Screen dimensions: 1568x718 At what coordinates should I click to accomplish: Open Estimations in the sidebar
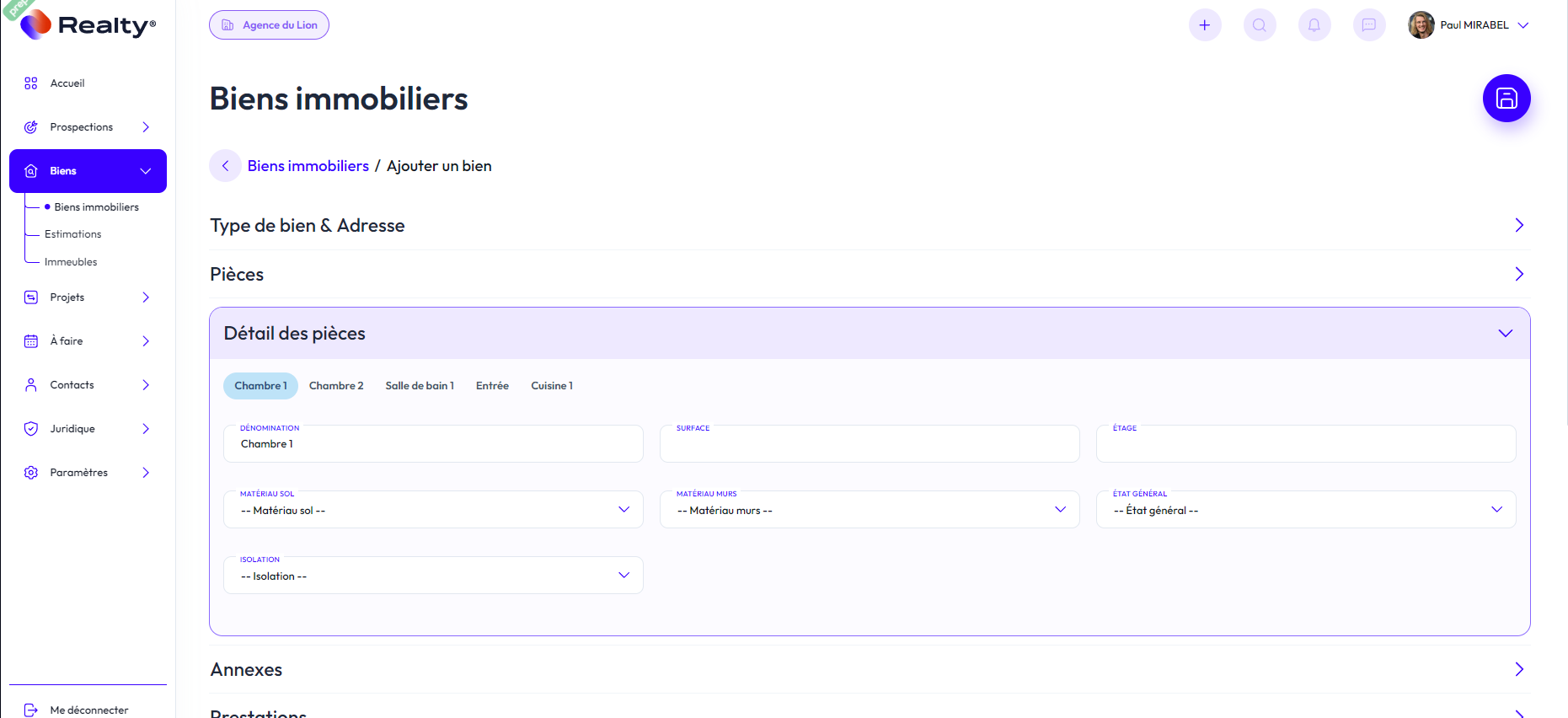[x=72, y=234]
